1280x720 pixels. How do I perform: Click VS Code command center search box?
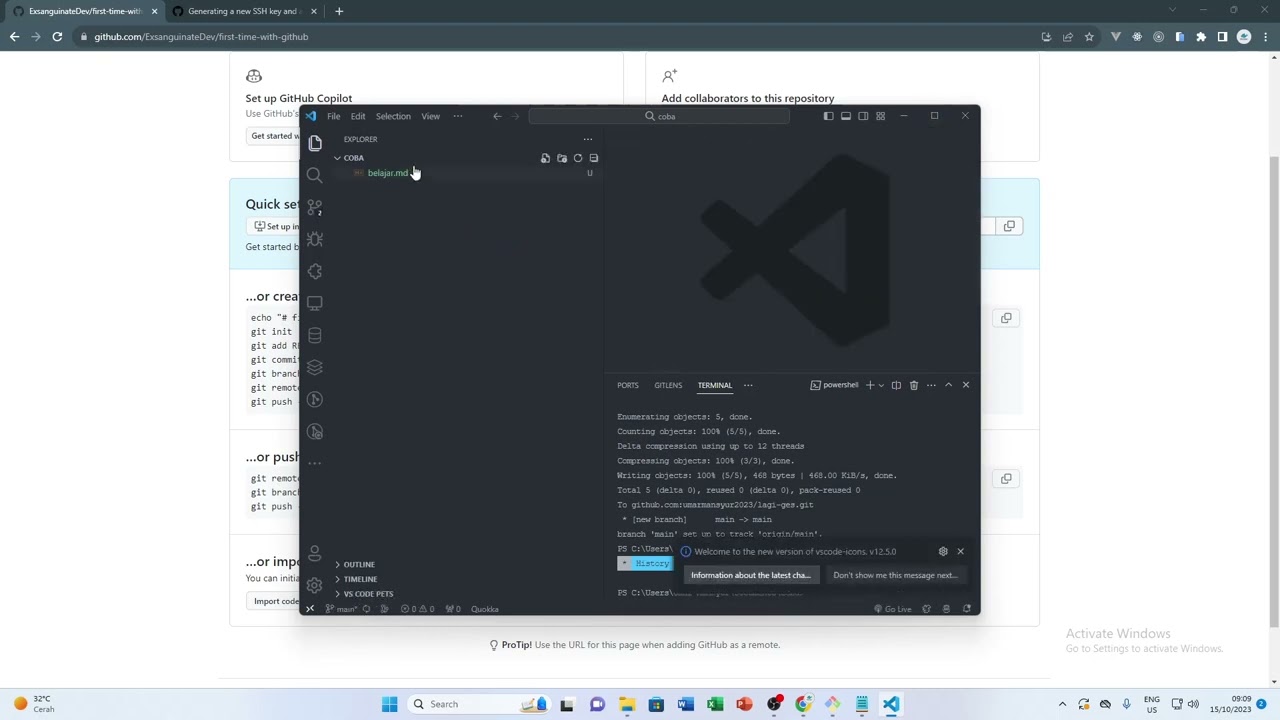coord(659,116)
